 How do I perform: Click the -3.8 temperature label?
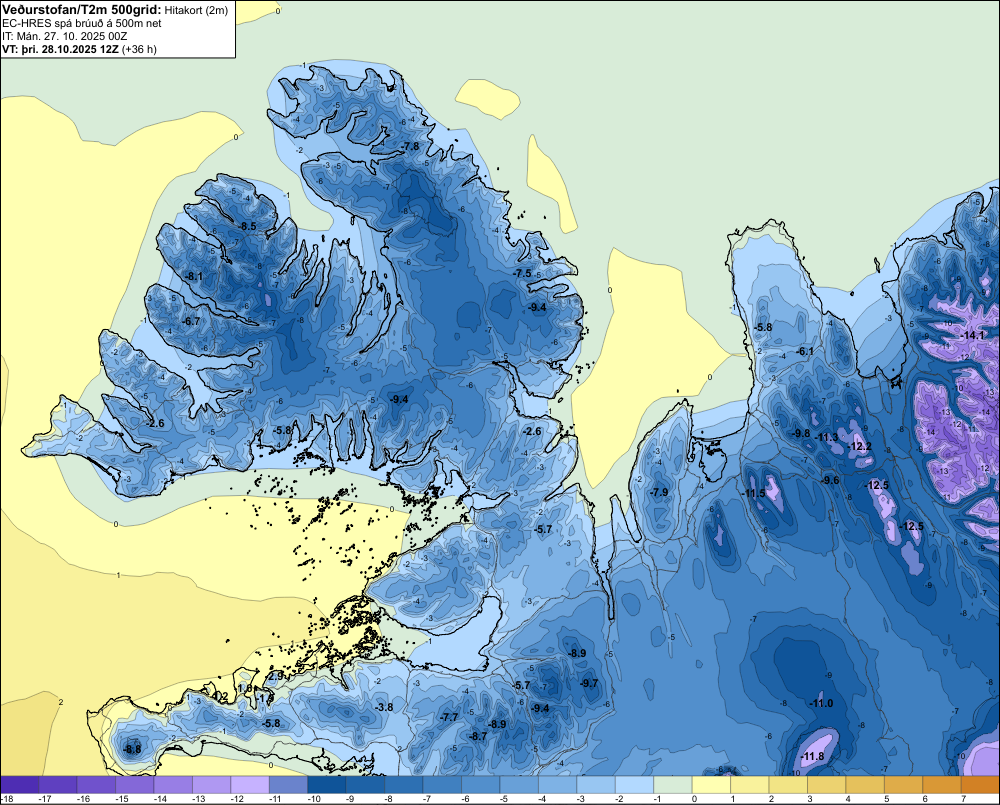click(x=384, y=707)
